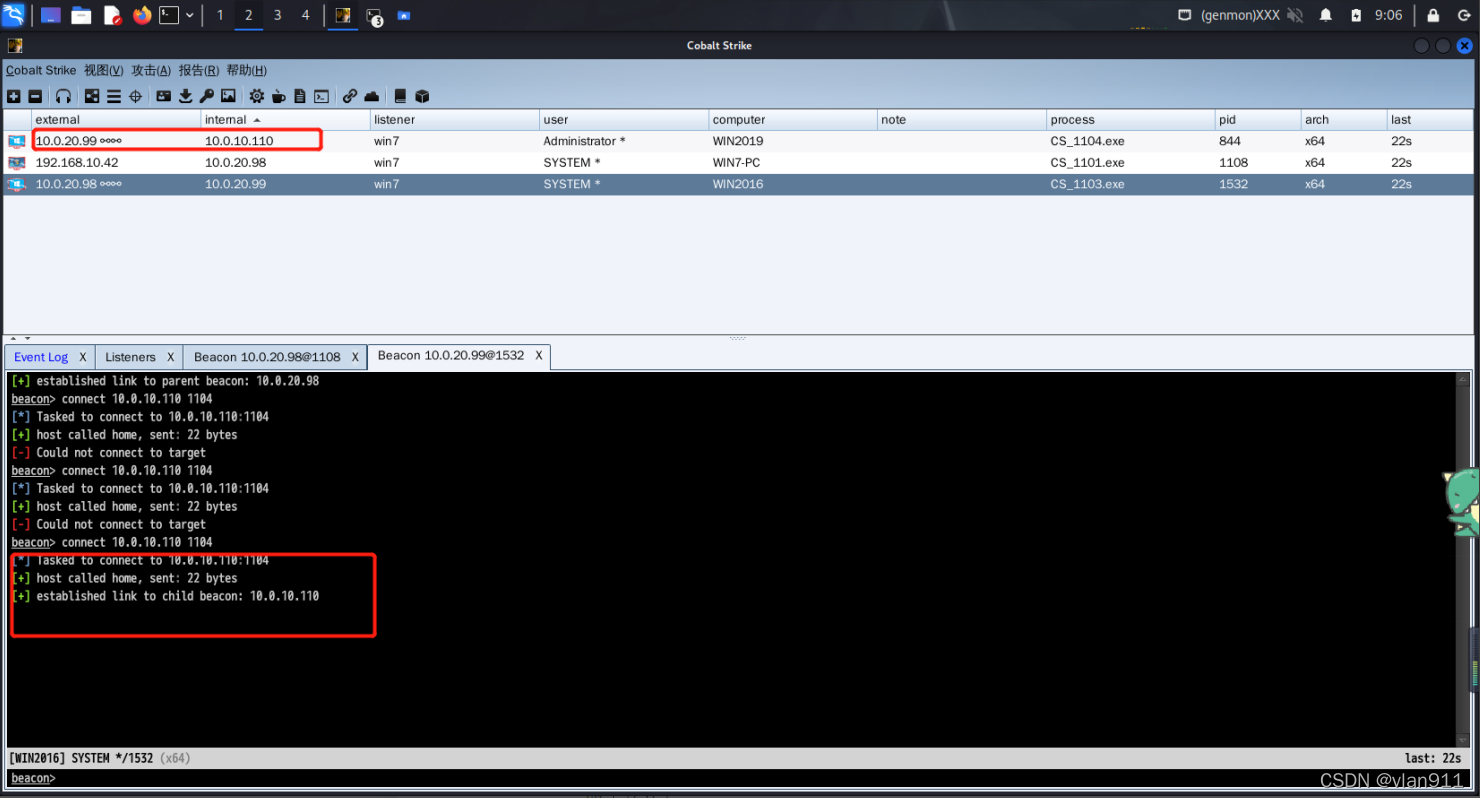Image resolution: width=1480 pixels, height=798 pixels.
Task: Open About cube icon in toolbar
Action: 422,96
